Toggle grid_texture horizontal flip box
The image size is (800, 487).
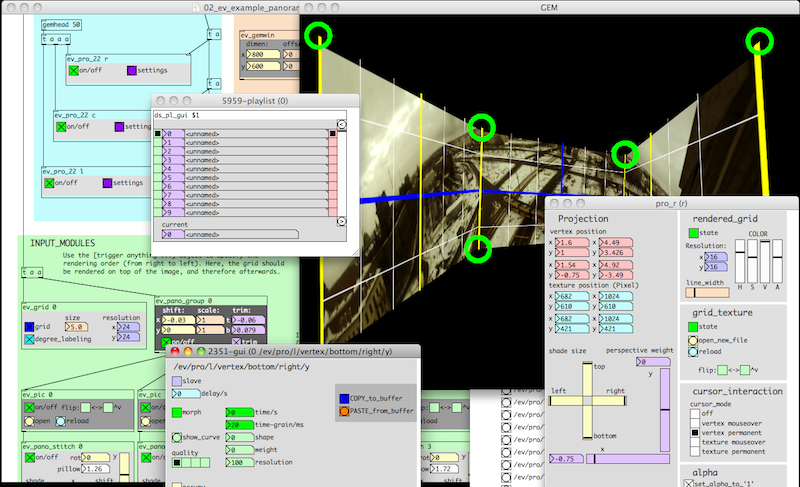pos(722,370)
